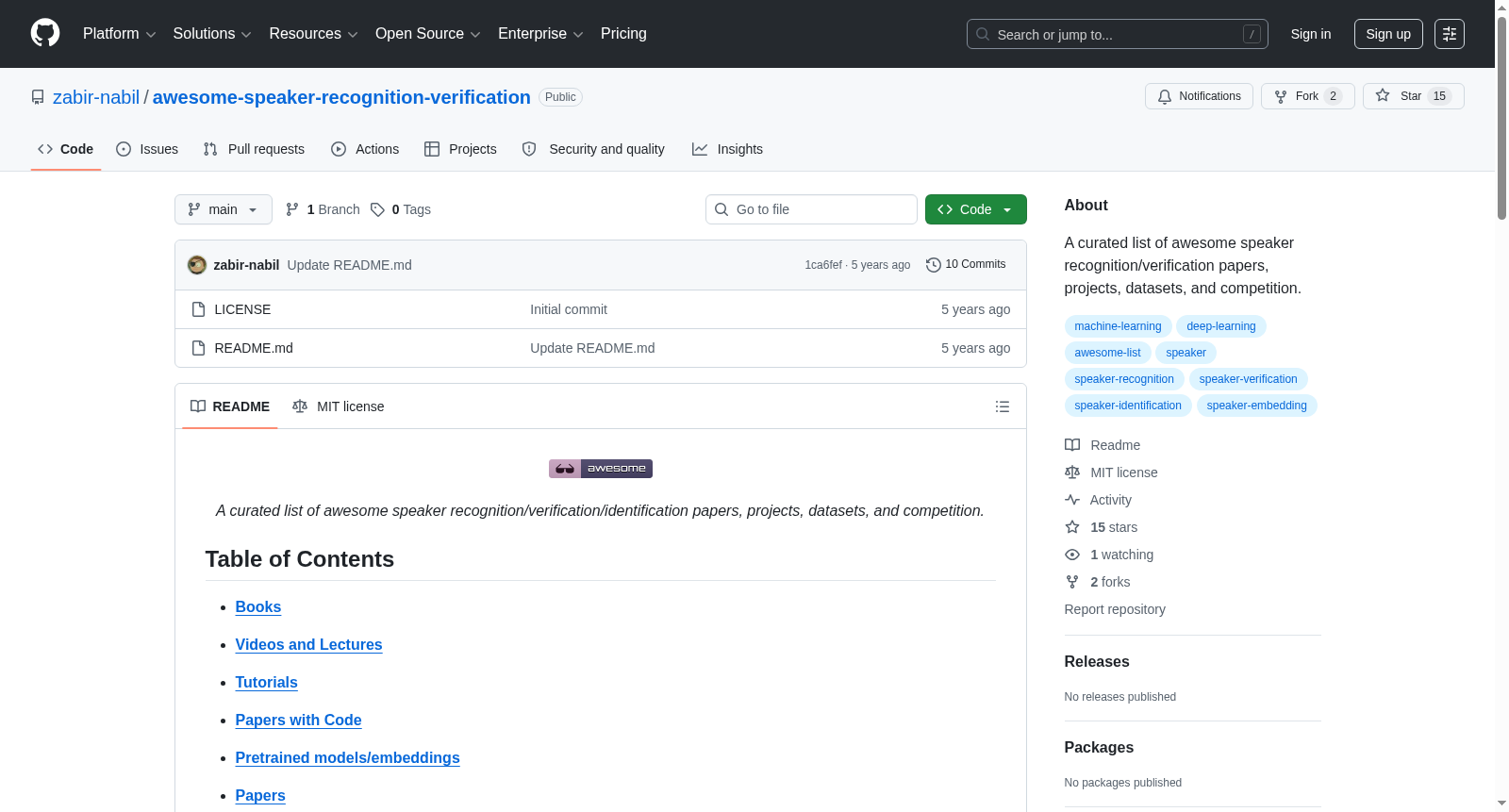Click the tag icon beside 0 Tags

click(x=377, y=209)
